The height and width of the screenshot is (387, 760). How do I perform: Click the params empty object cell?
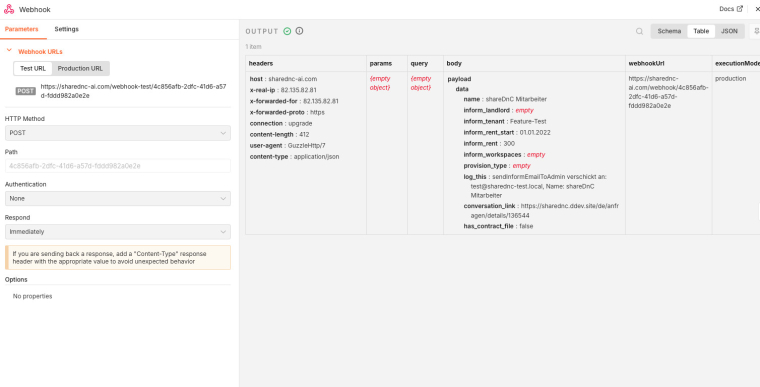point(380,83)
